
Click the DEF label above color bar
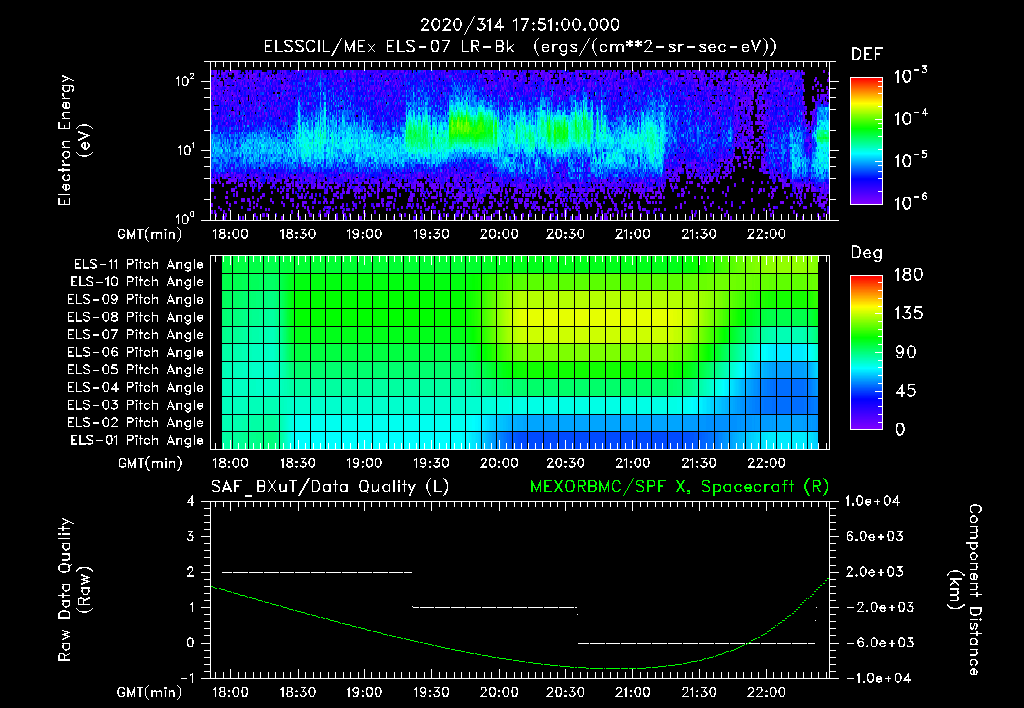coord(867,55)
